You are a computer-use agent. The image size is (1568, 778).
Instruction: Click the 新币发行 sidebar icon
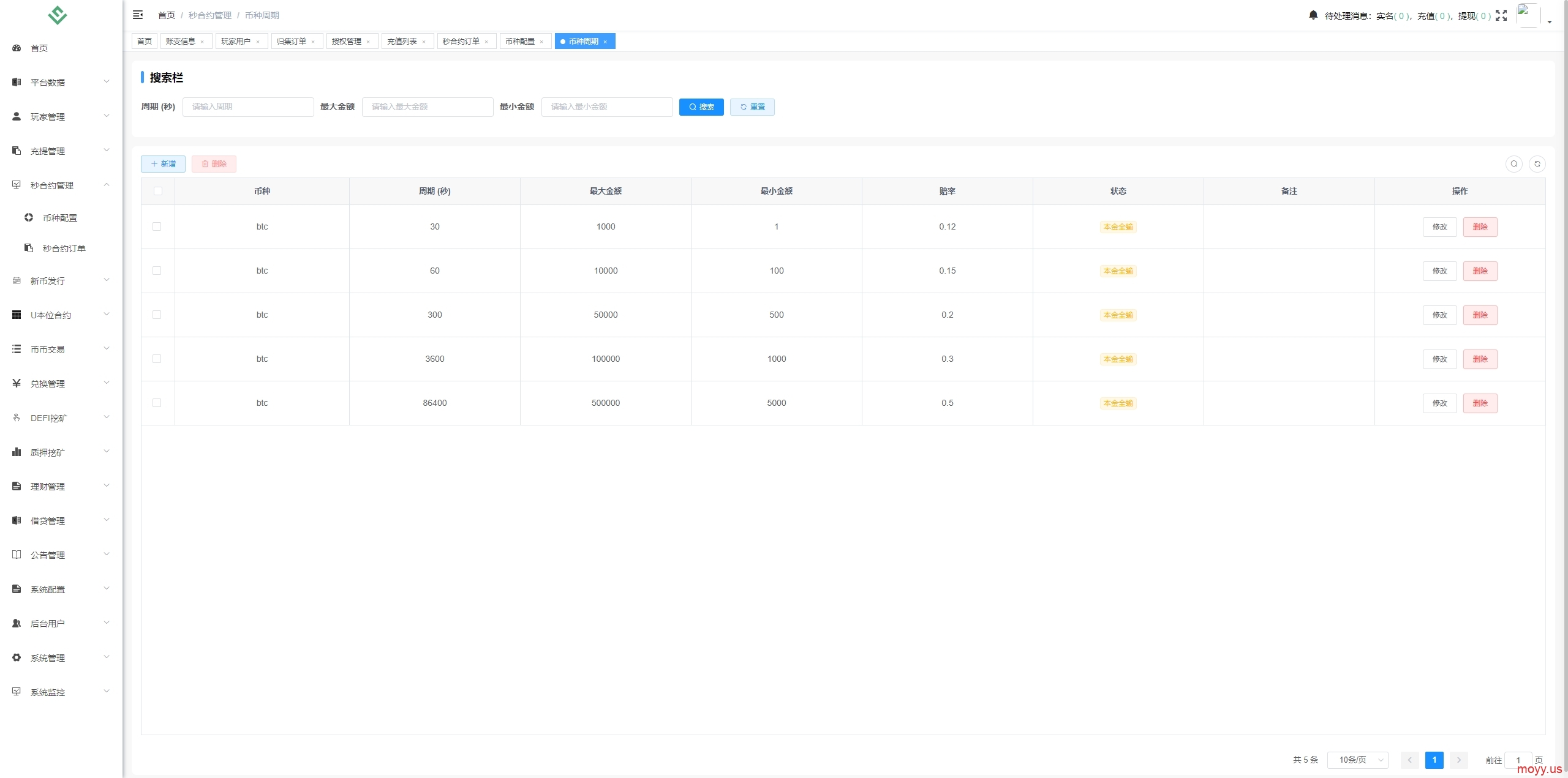pos(17,280)
